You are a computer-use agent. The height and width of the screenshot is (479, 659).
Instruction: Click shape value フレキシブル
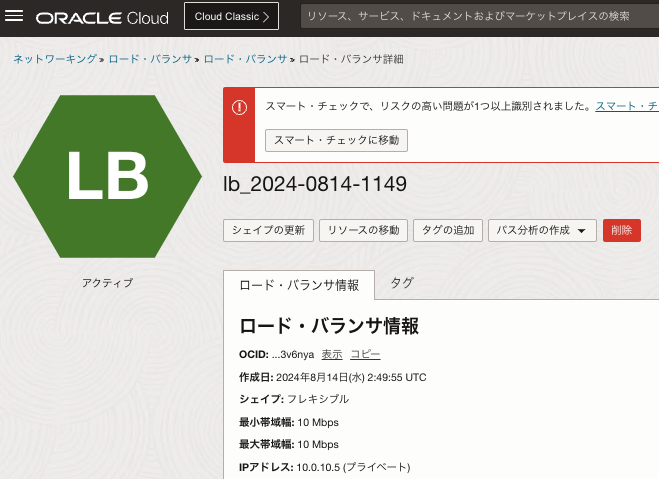pos(318,399)
